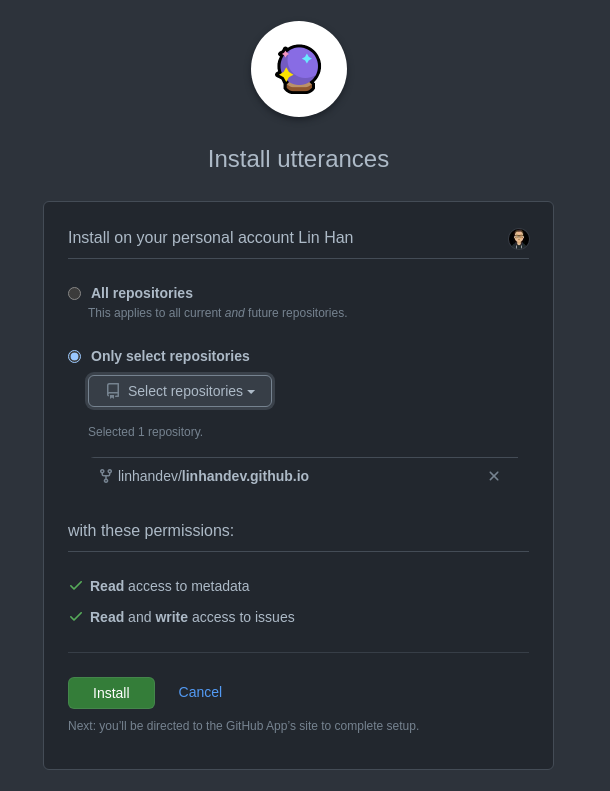Click the Cancel link
Screen dimensions: 610x791
click(x=200, y=692)
